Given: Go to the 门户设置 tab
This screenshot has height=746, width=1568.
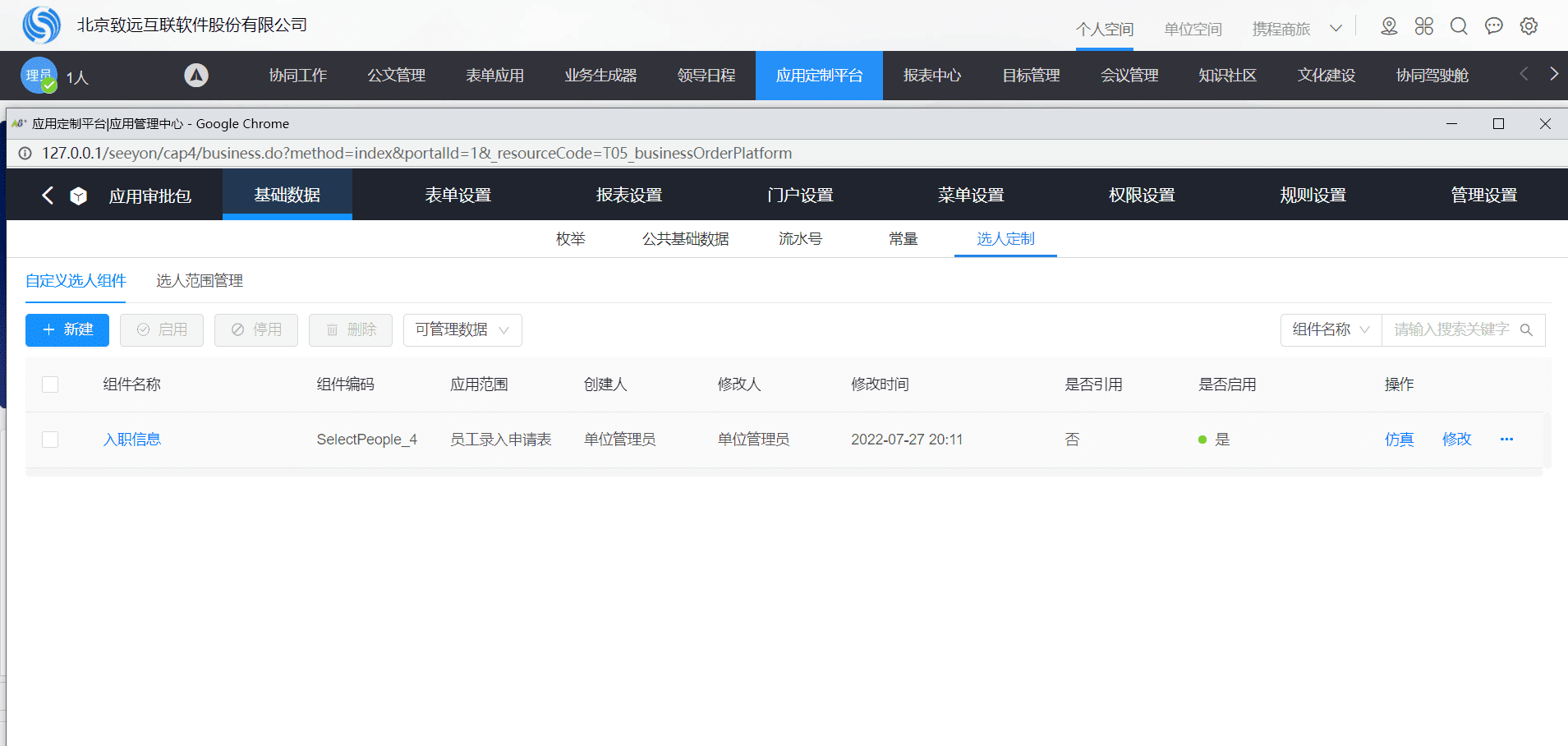Looking at the screenshot, I should 800,195.
